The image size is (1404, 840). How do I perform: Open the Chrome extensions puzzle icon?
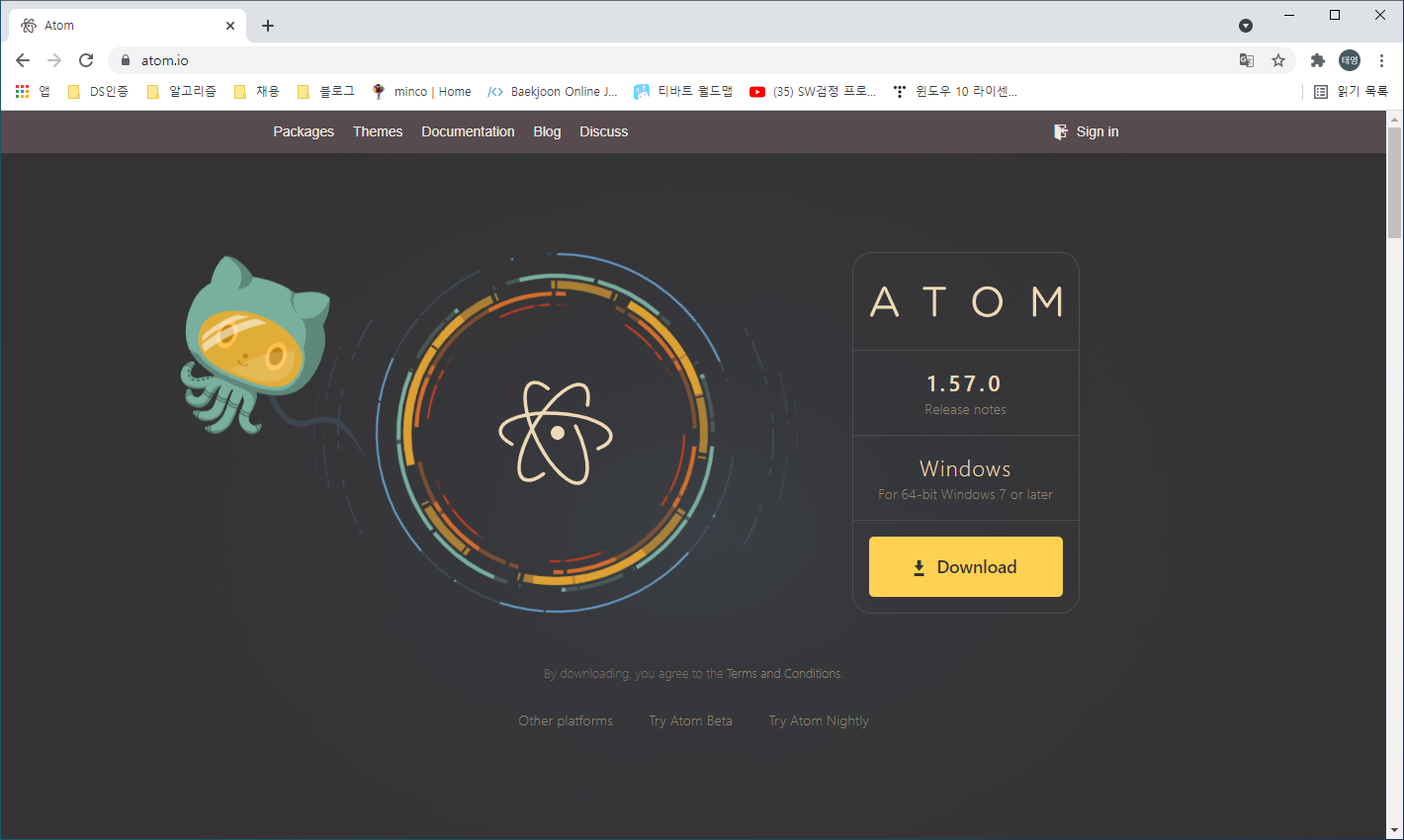[1317, 60]
